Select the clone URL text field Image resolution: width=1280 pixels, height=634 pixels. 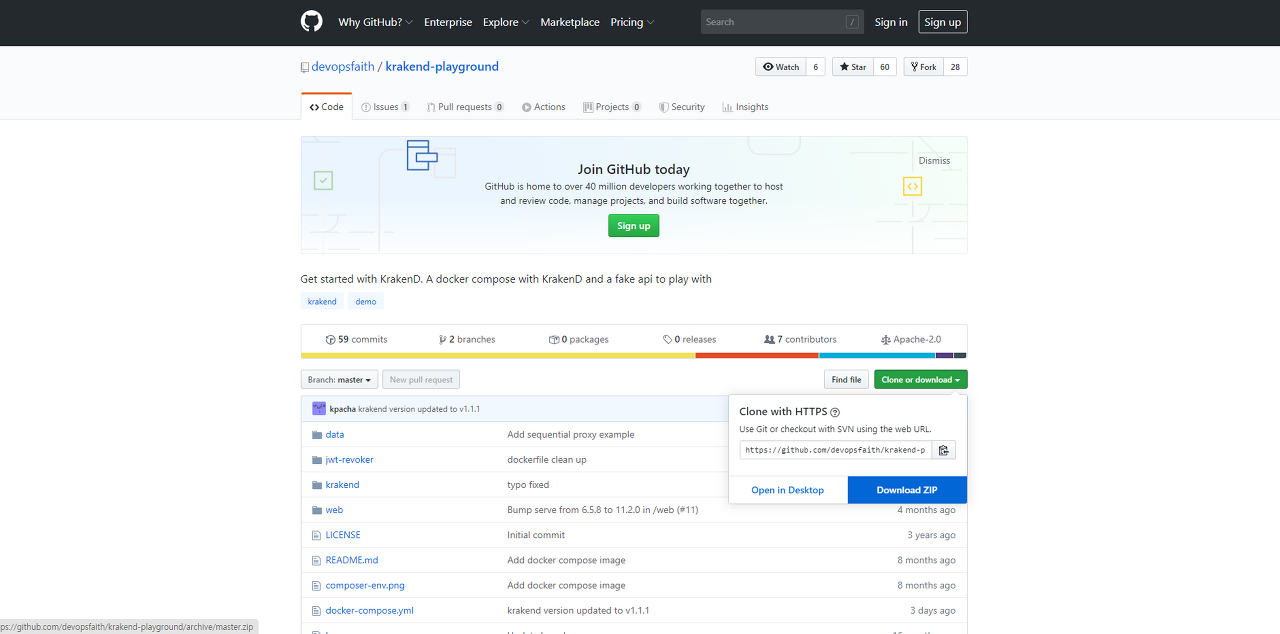pos(836,450)
